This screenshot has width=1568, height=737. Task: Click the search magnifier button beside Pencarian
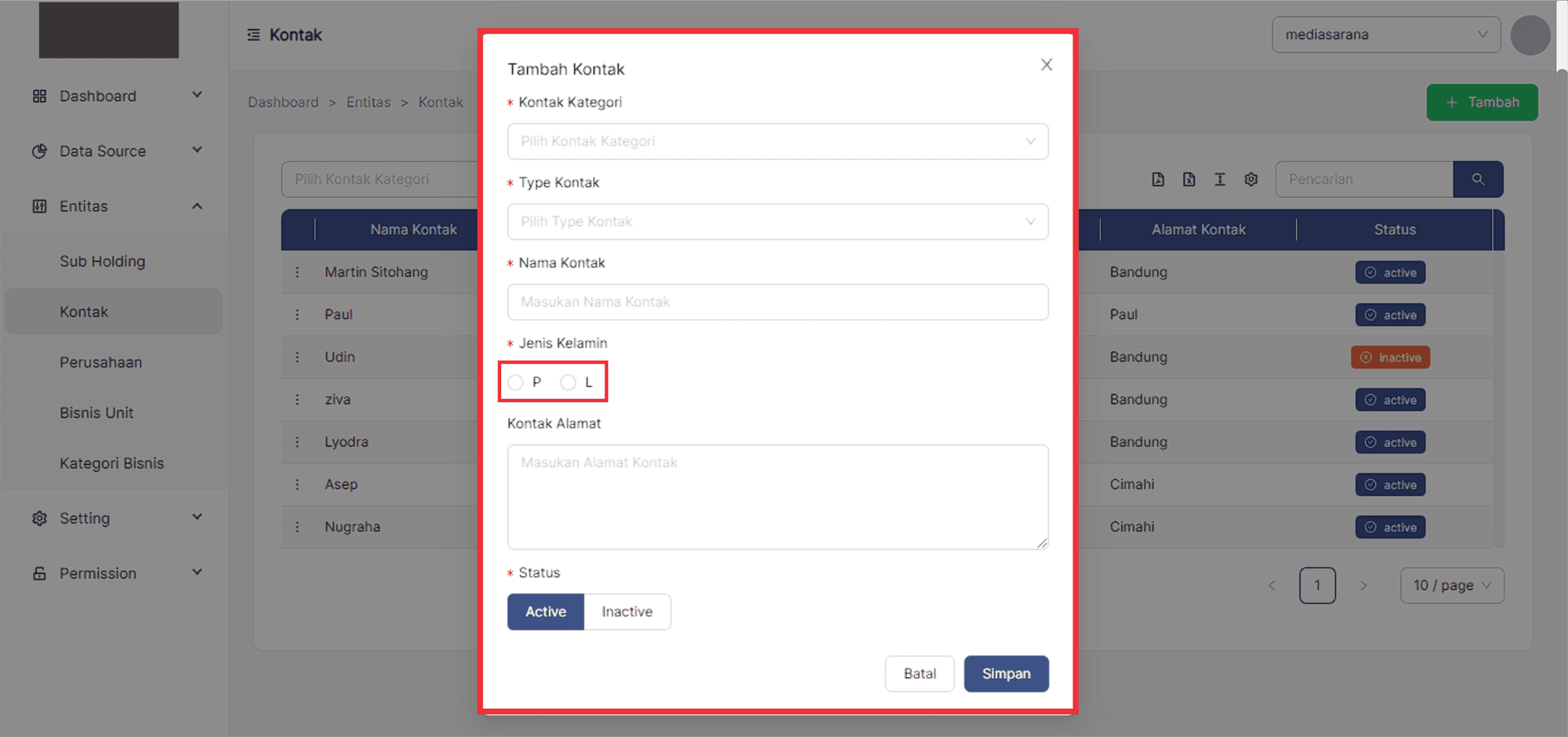coord(1478,179)
